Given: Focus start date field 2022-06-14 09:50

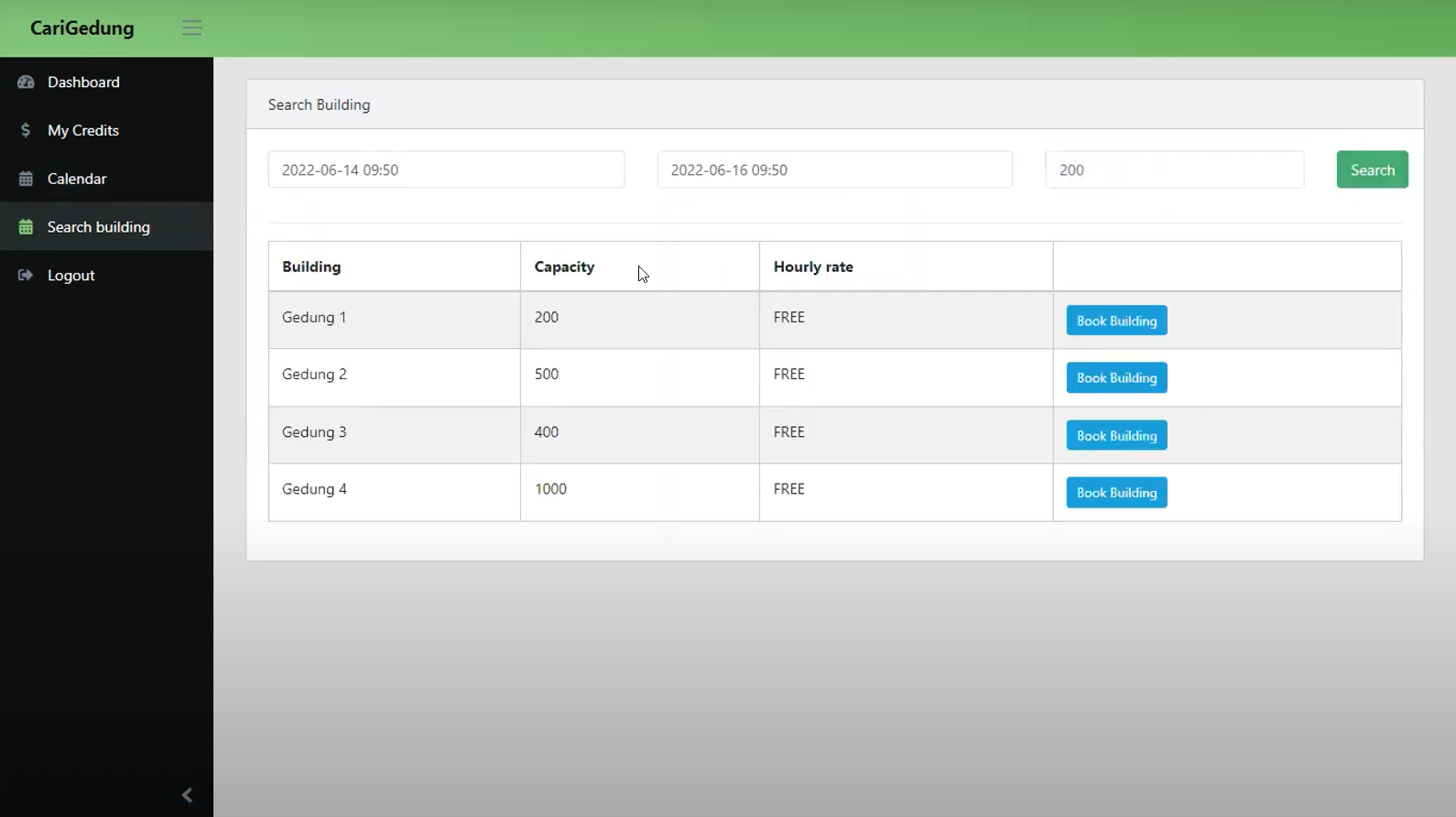Looking at the screenshot, I should point(446,169).
